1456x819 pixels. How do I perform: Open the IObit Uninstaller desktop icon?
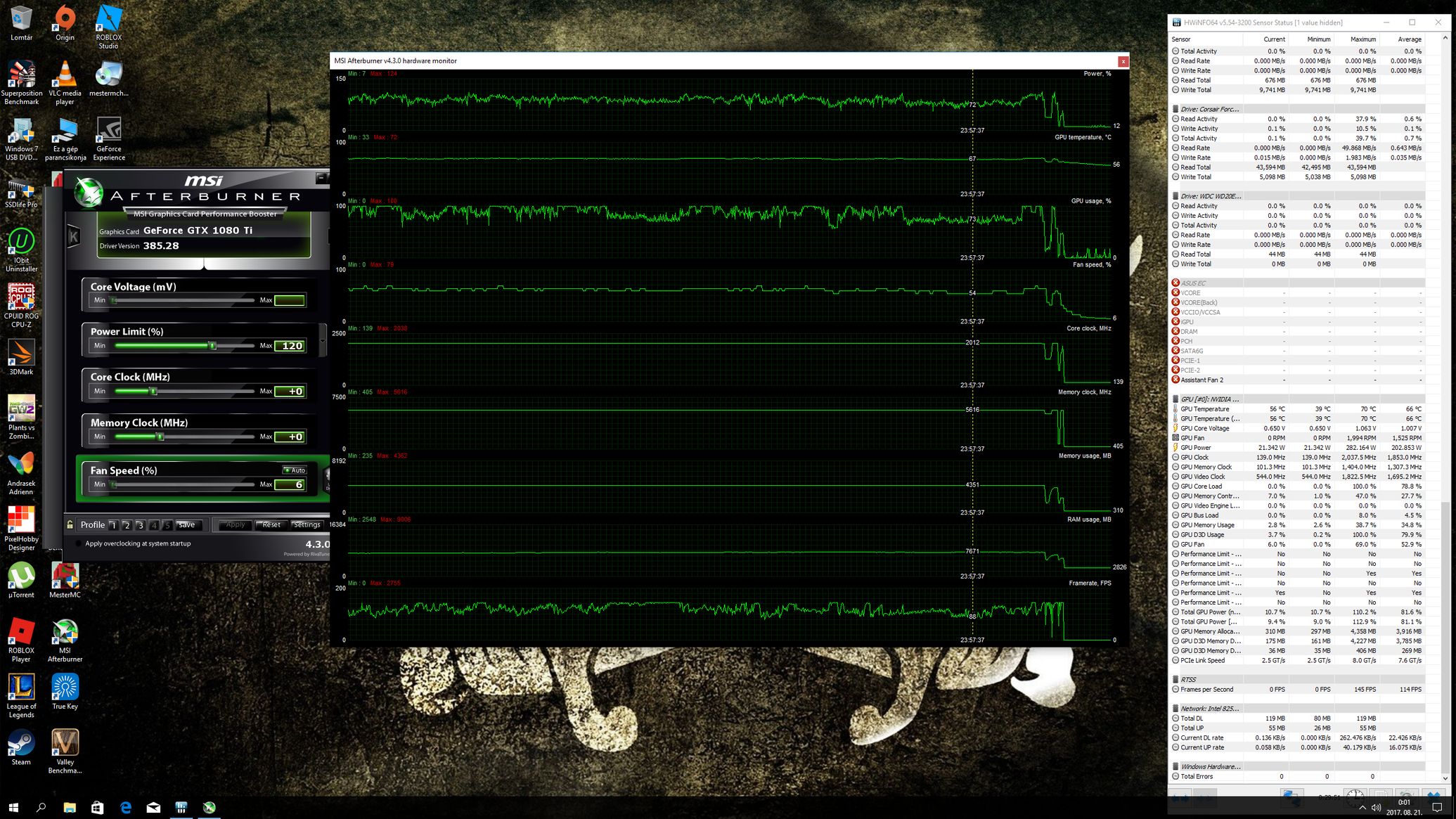21,250
